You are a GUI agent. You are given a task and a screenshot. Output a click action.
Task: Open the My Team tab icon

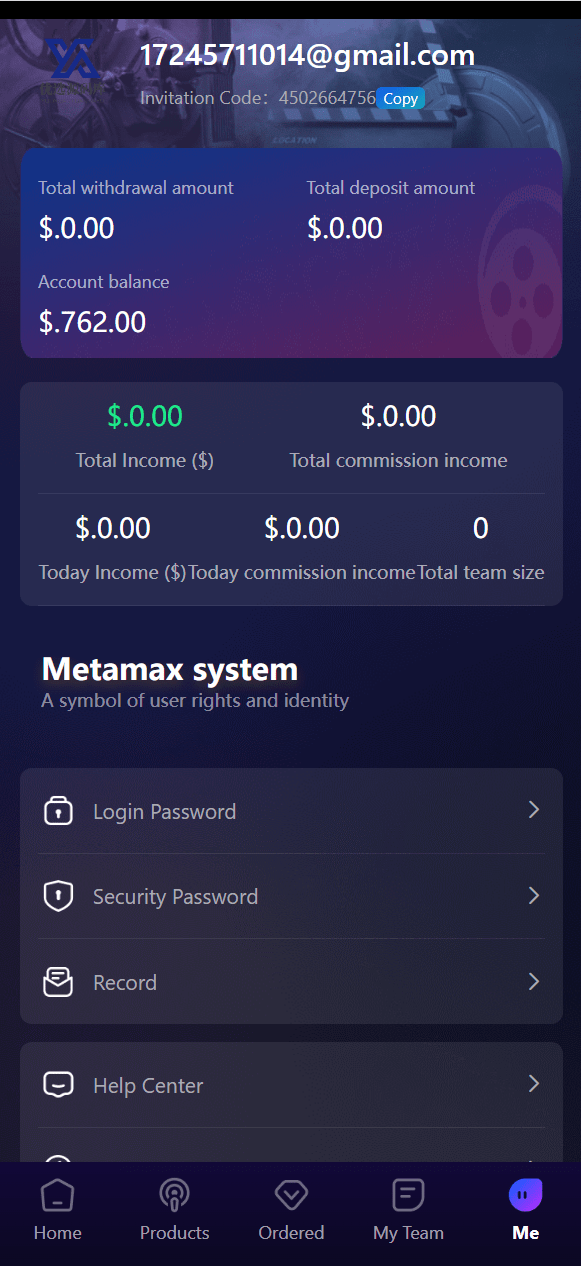408,1195
